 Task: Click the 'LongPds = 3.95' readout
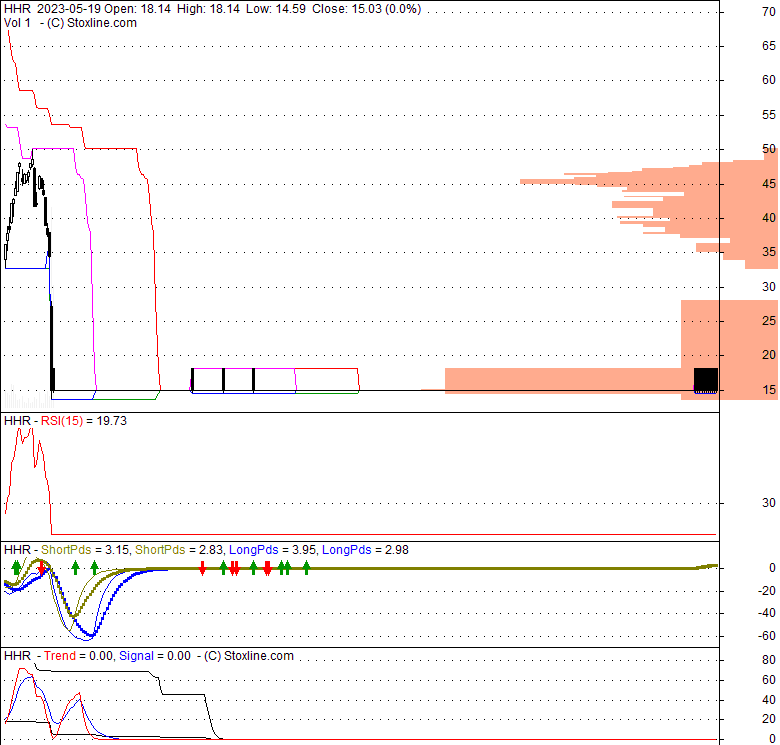pyautogui.click(x=272, y=550)
